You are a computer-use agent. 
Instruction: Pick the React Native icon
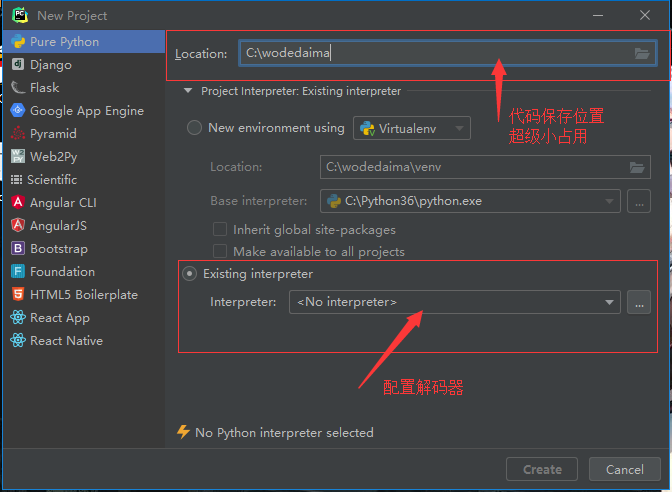(x=18, y=341)
